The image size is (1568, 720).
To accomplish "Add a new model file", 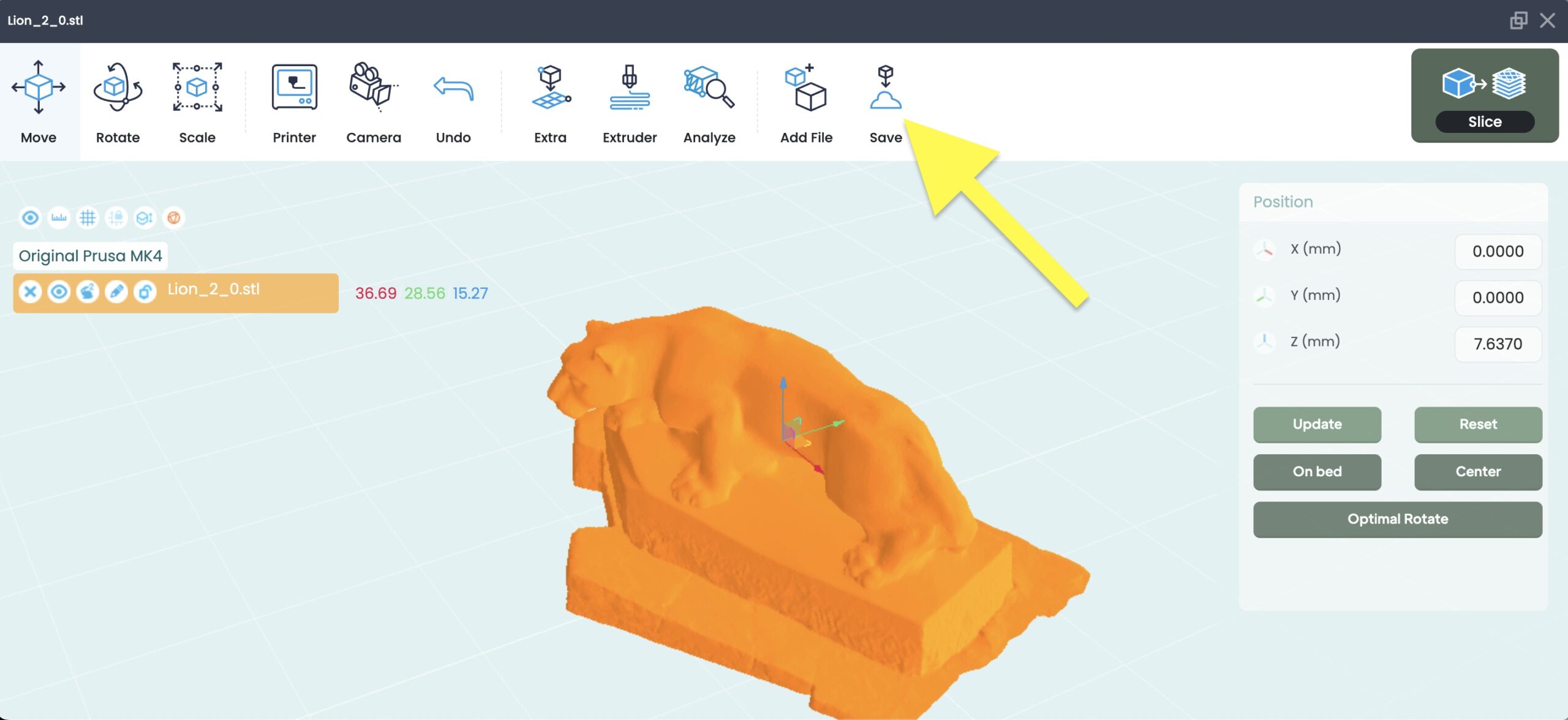I will [x=806, y=102].
